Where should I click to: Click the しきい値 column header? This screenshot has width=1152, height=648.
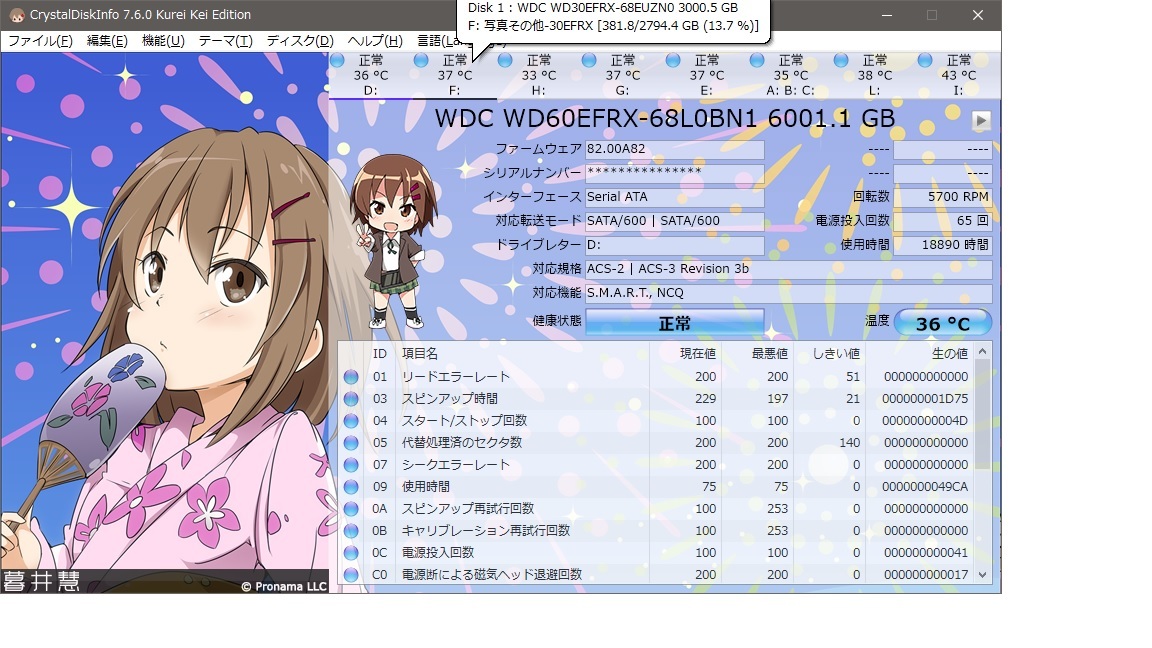coord(829,353)
